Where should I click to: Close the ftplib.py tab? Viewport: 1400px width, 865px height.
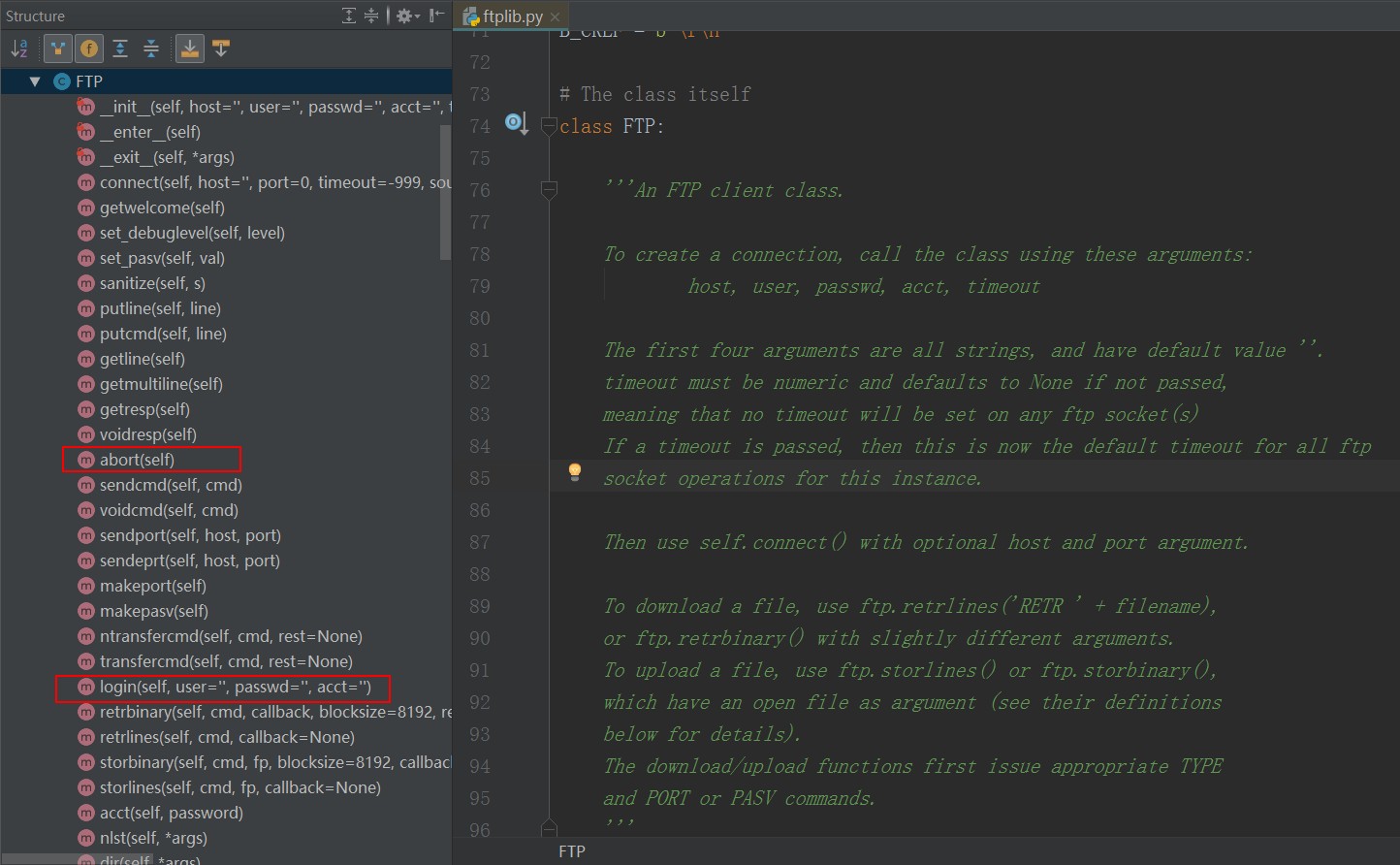pos(555,17)
